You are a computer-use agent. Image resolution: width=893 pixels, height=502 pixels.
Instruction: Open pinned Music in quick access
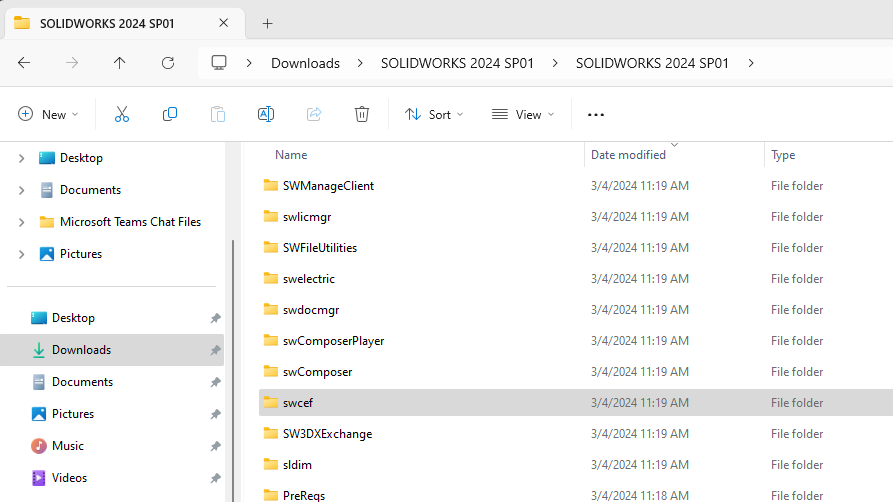point(68,446)
